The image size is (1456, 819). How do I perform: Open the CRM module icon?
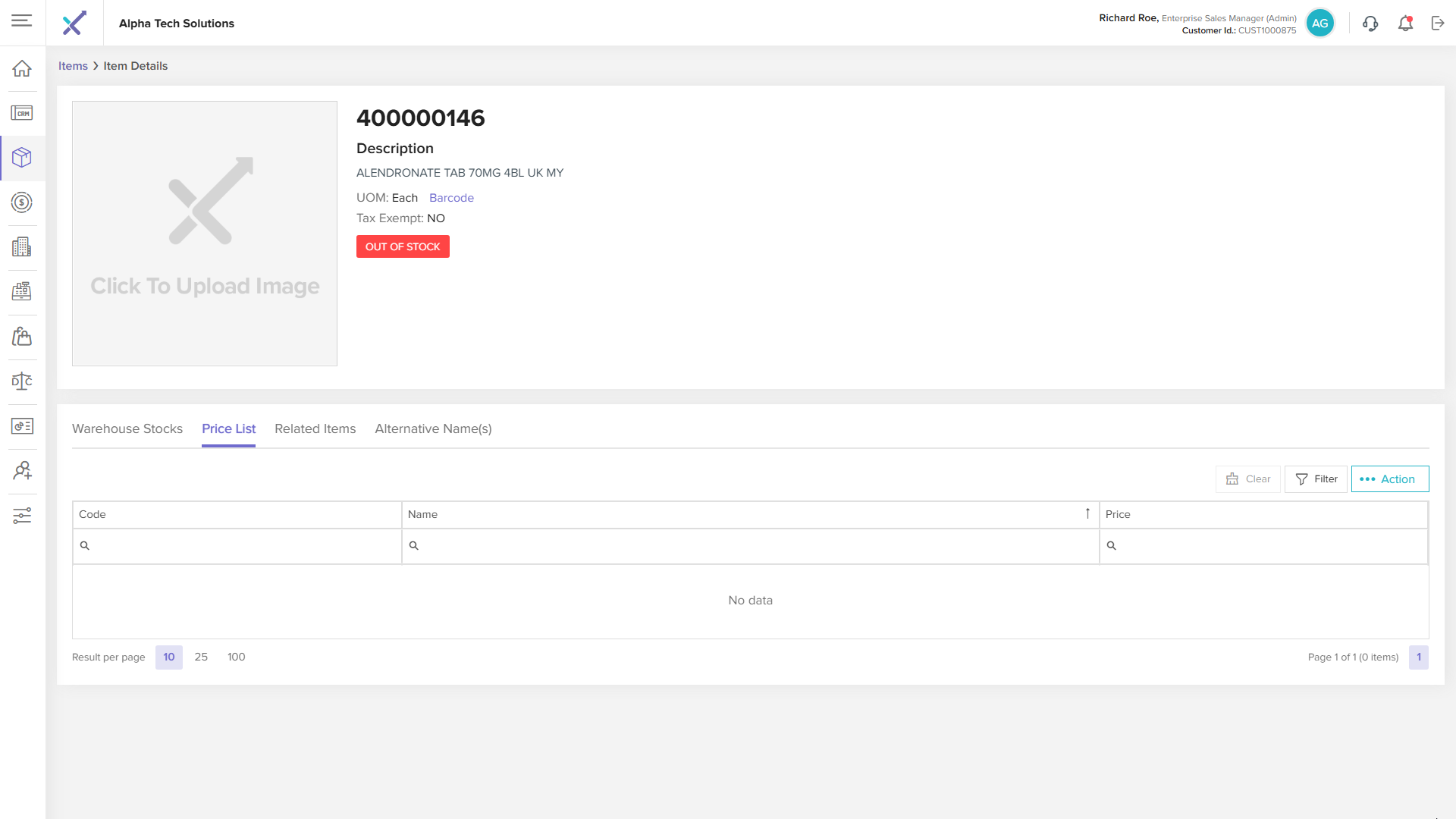tap(22, 113)
